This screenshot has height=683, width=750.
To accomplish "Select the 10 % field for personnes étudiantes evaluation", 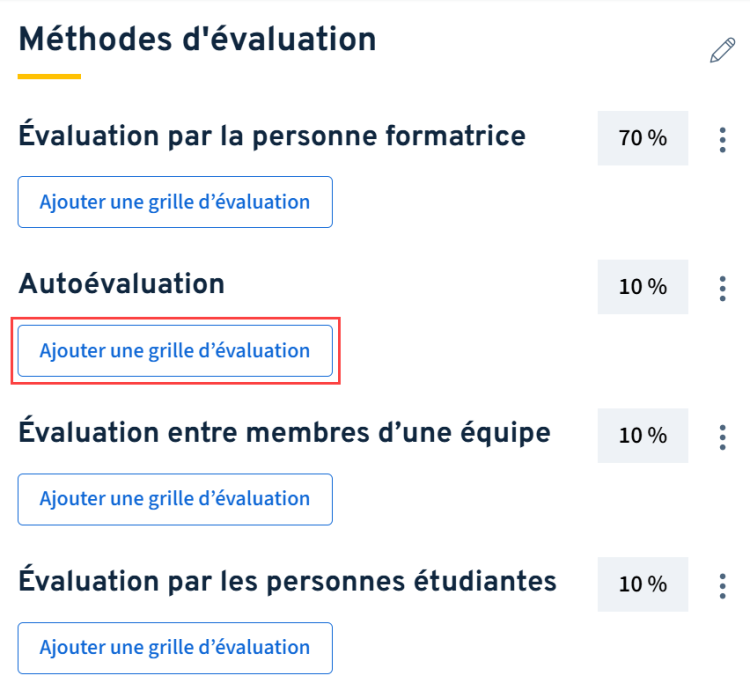I will (x=643, y=584).
